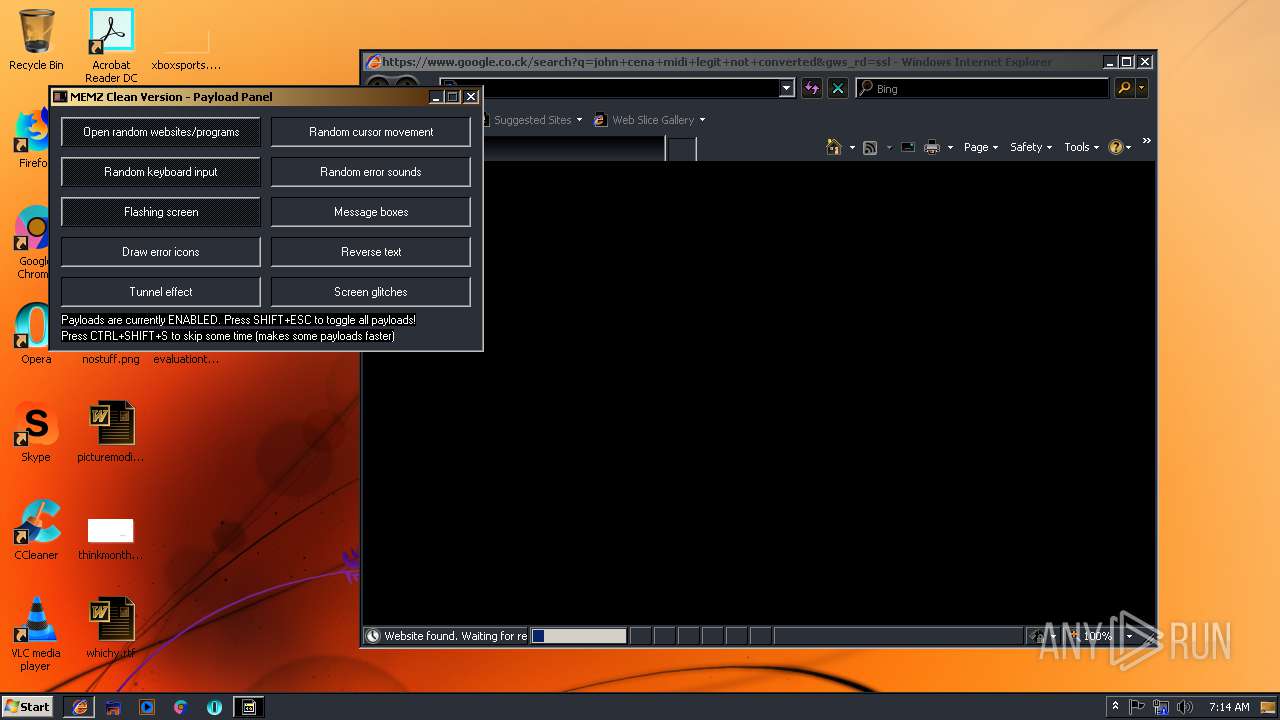Toggle the Random cursor movement payload
Screen dimensions: 1280x720
pos(371,132)
